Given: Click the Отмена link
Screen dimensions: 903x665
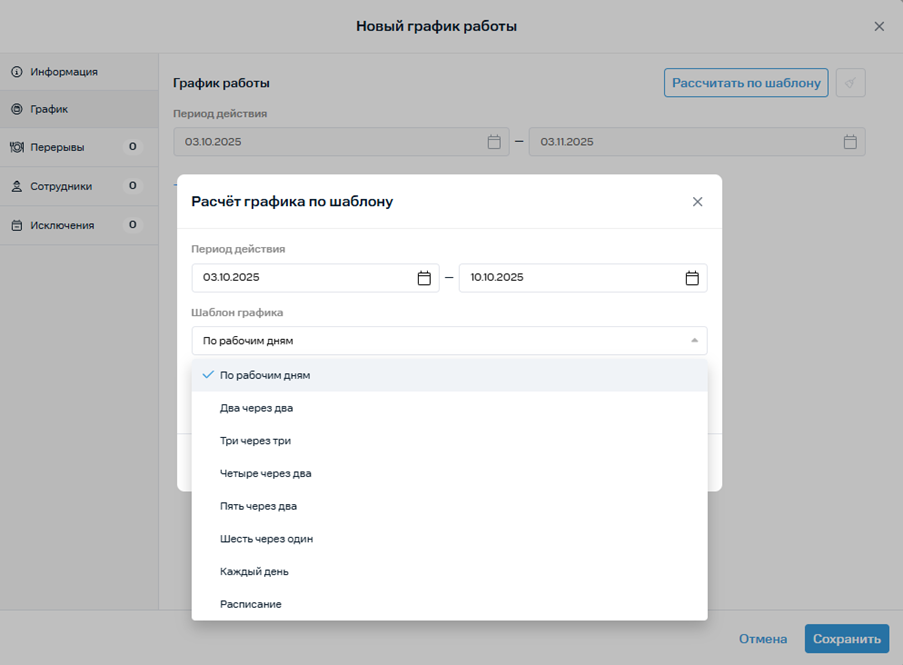Looking at the screenshot, I should tap(762, 639).
